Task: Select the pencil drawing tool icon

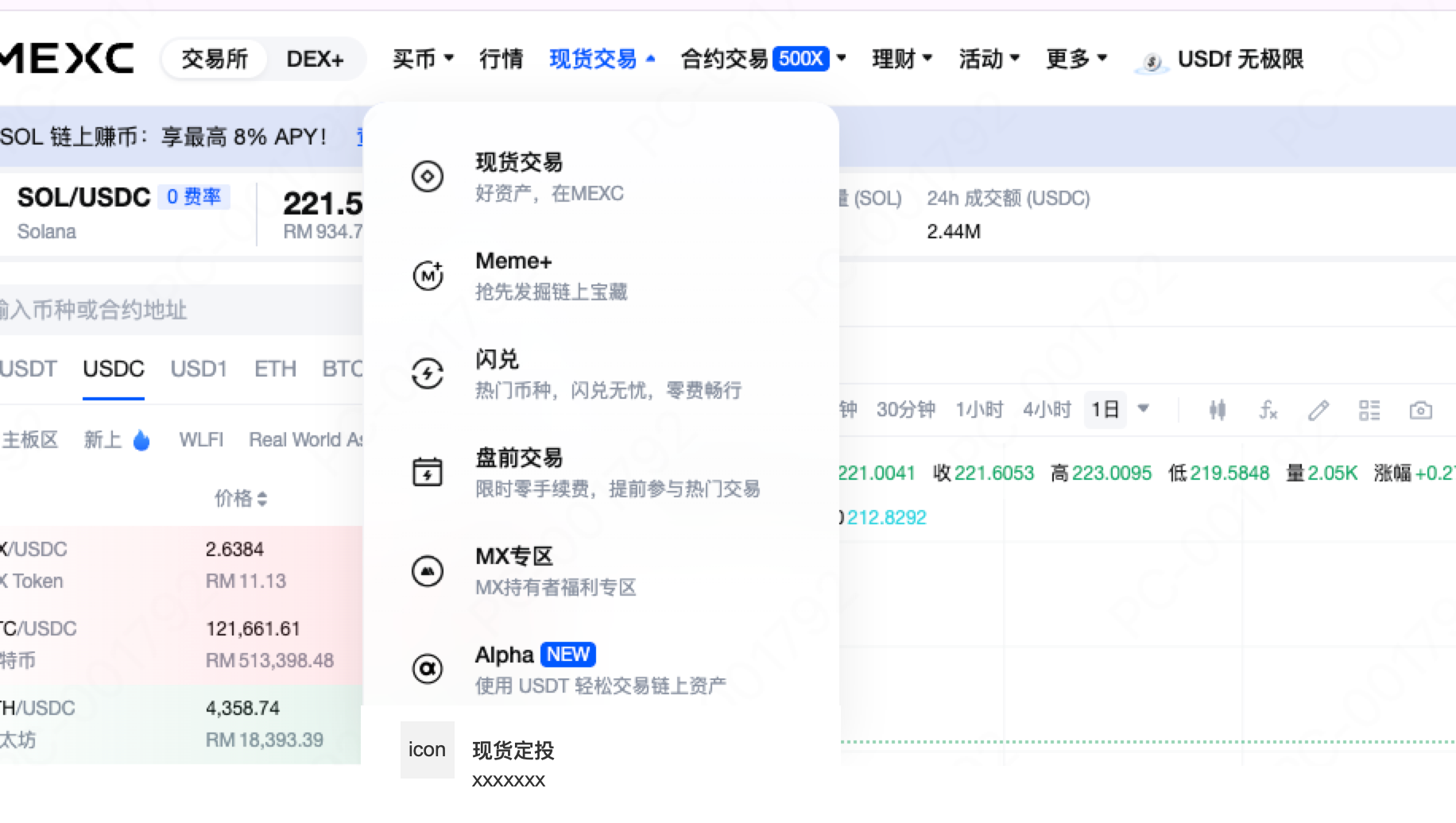Action: 1319,410
